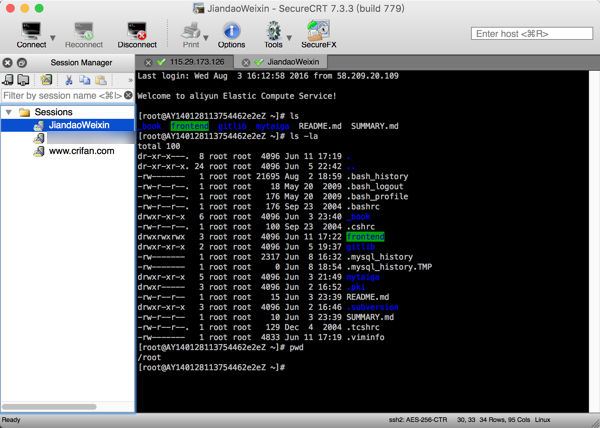Collapse the Sessions folder tree
The width and height of the screenshot is (600, 428).
pos(8,112)
